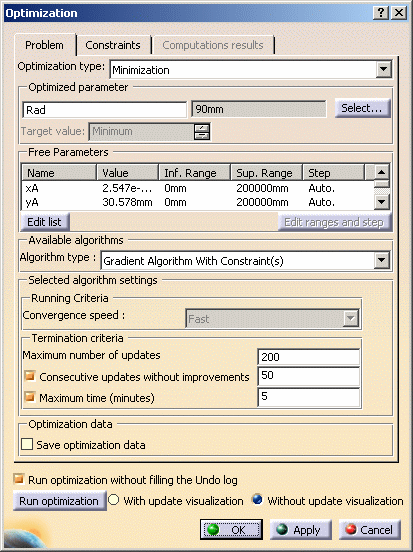The width and height of the screenshot is (413, 552).
Task: Click Cancel with red indicator
Action: point(370,529)
